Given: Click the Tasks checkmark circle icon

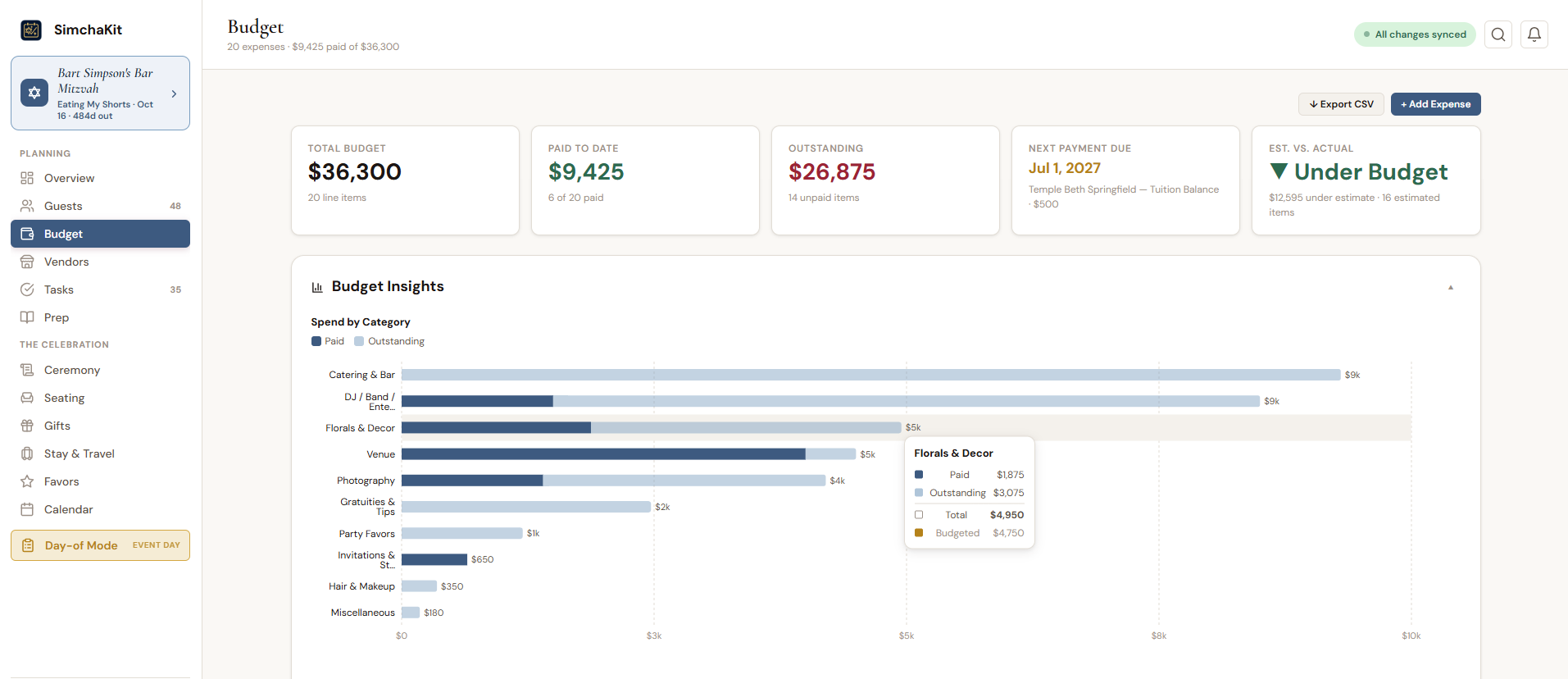Looking at the screenshot, I should point(27,289).
